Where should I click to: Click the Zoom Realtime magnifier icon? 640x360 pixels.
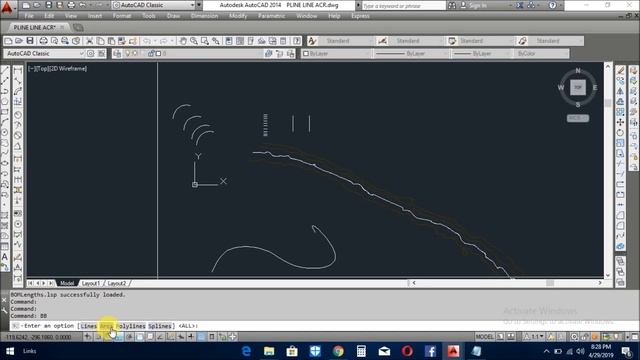194,41
